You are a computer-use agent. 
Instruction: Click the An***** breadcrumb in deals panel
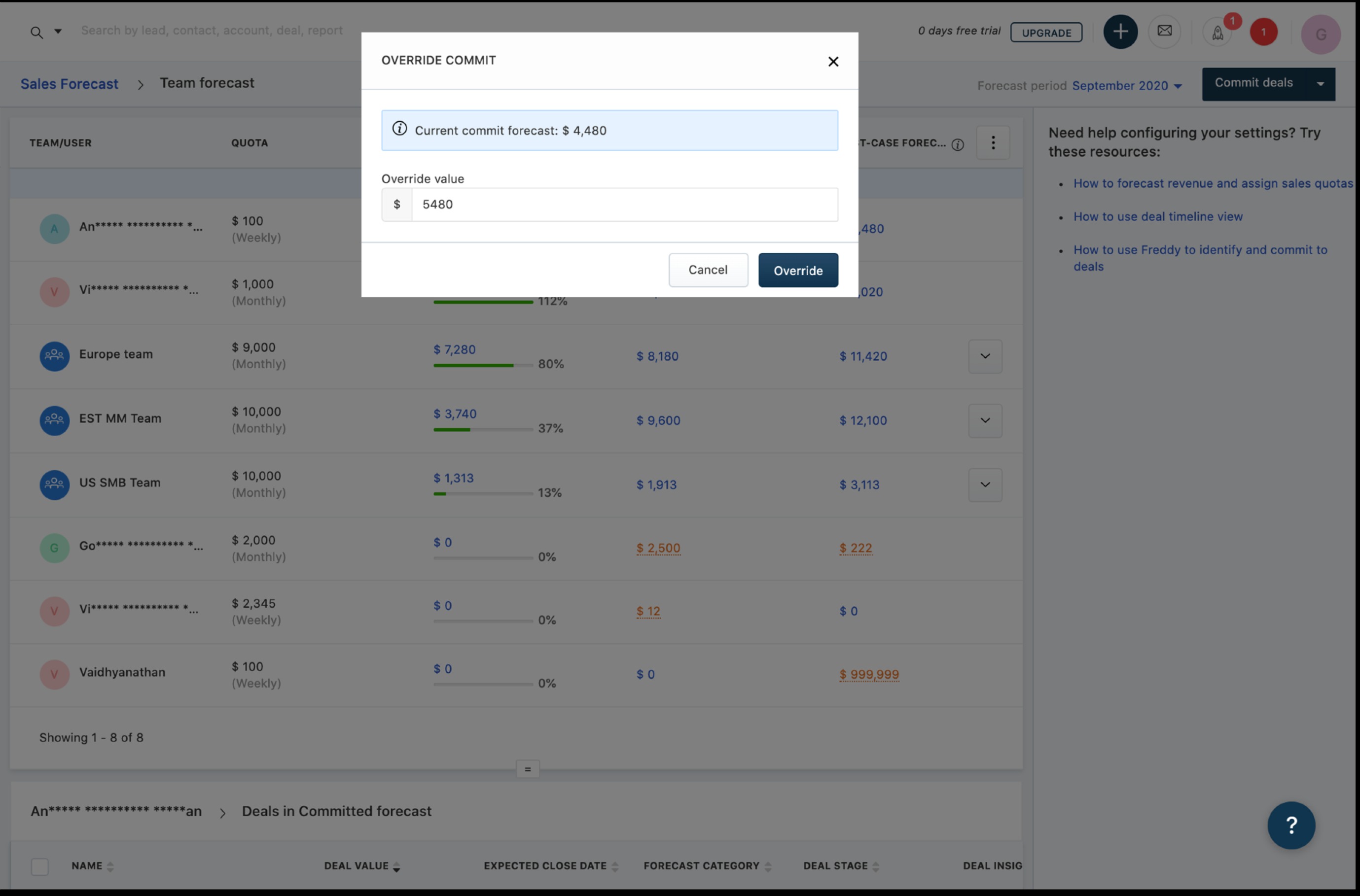[116, 811]
